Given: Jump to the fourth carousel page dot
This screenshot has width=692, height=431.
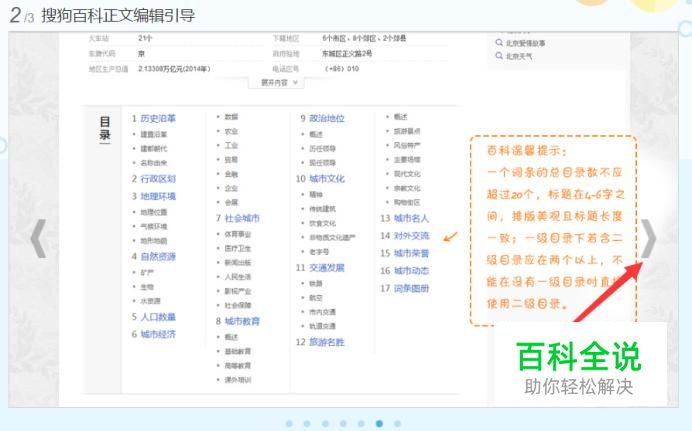Looking at the screenshot, I should pyautogui.click(x=343, y=424).
